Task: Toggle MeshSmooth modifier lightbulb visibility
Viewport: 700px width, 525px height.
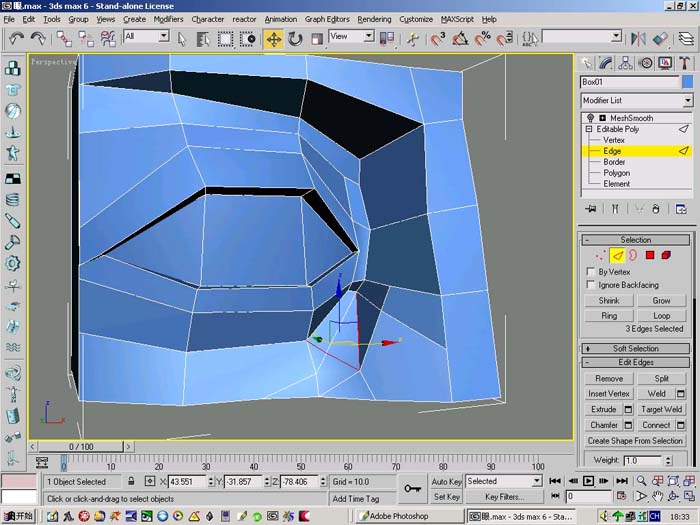Action: click(x=591, y=118)
